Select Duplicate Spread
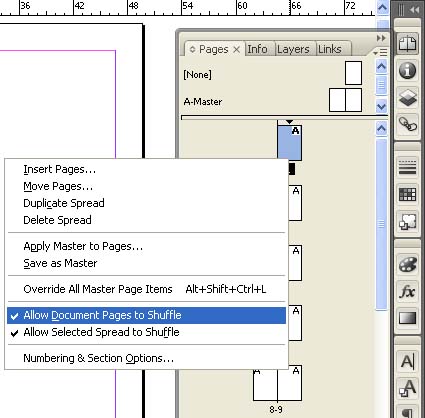 (x=146, y=203)
